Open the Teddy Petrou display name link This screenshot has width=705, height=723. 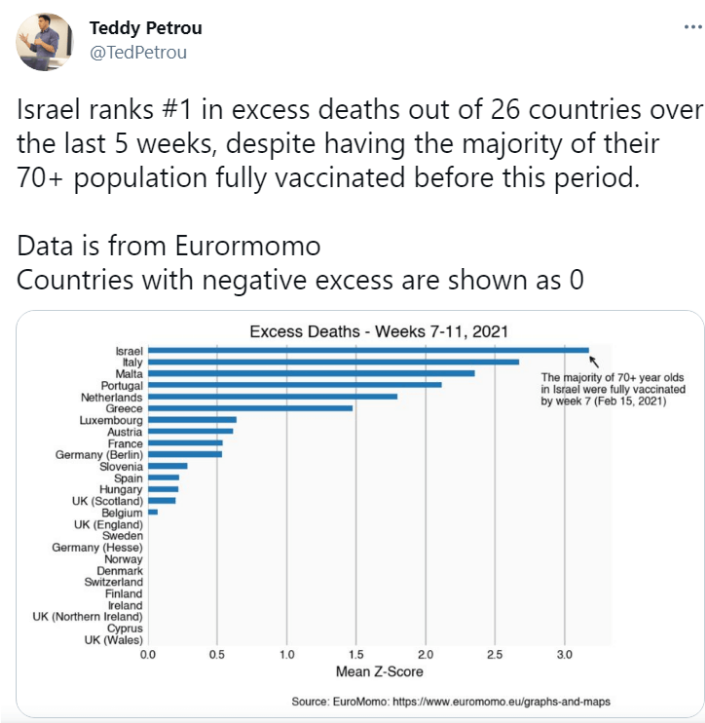pos(146,28)
